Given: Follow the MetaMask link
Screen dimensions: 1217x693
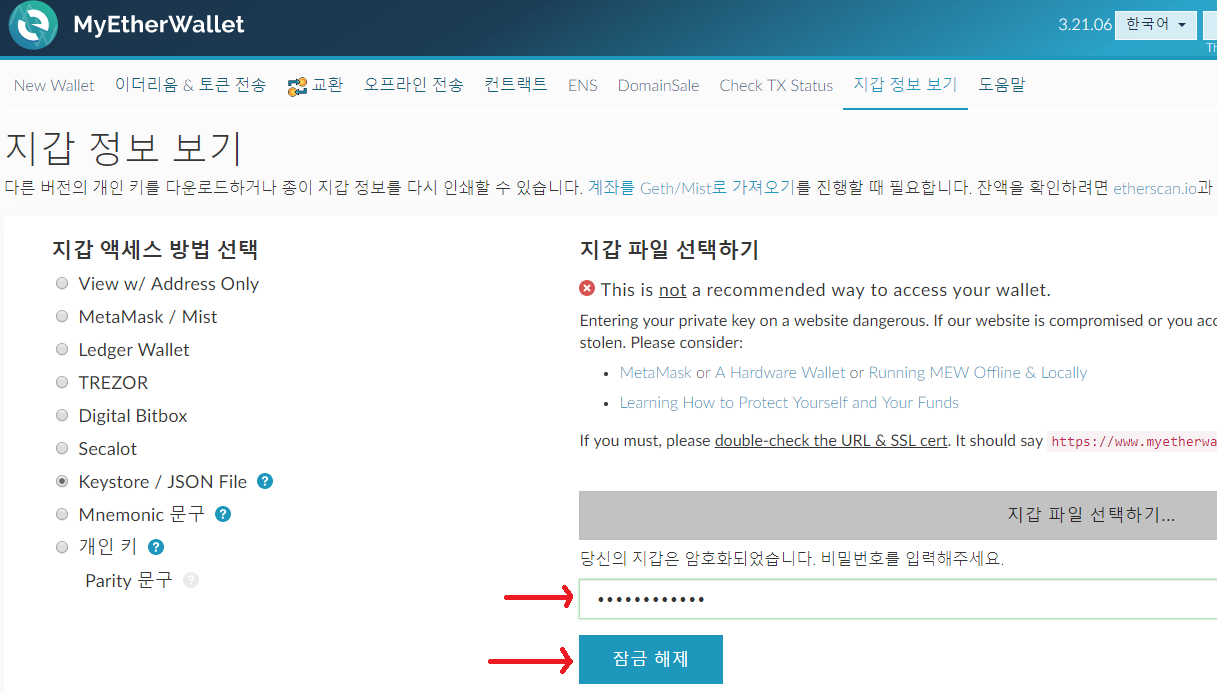Looking at the screenshot, I should pyautogui.click(x=656, y=372).
